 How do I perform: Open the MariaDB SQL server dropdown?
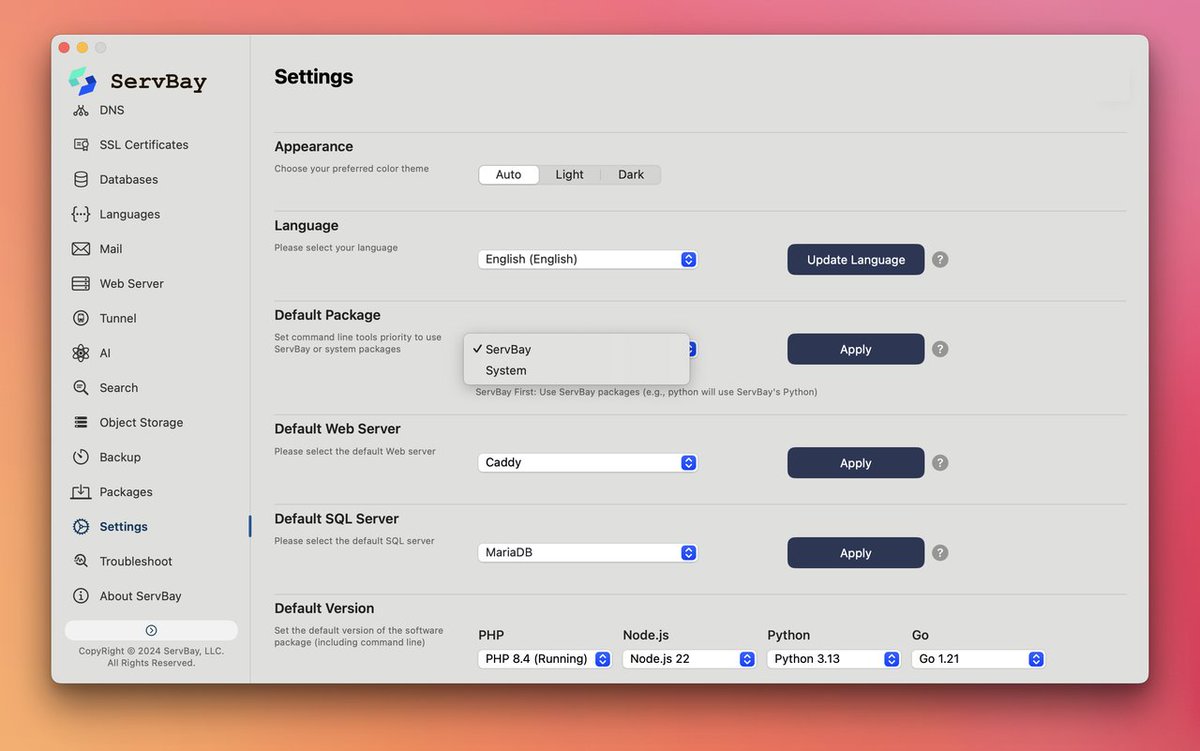(588, 553)
